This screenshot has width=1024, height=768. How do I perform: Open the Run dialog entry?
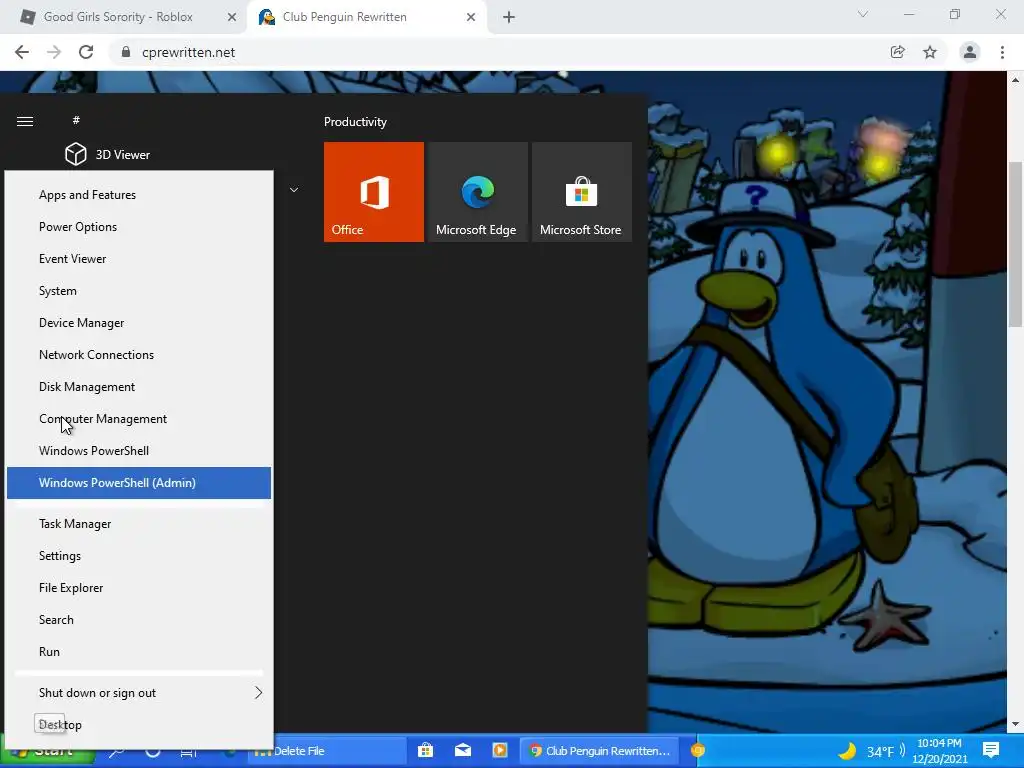tap(138, 652)
